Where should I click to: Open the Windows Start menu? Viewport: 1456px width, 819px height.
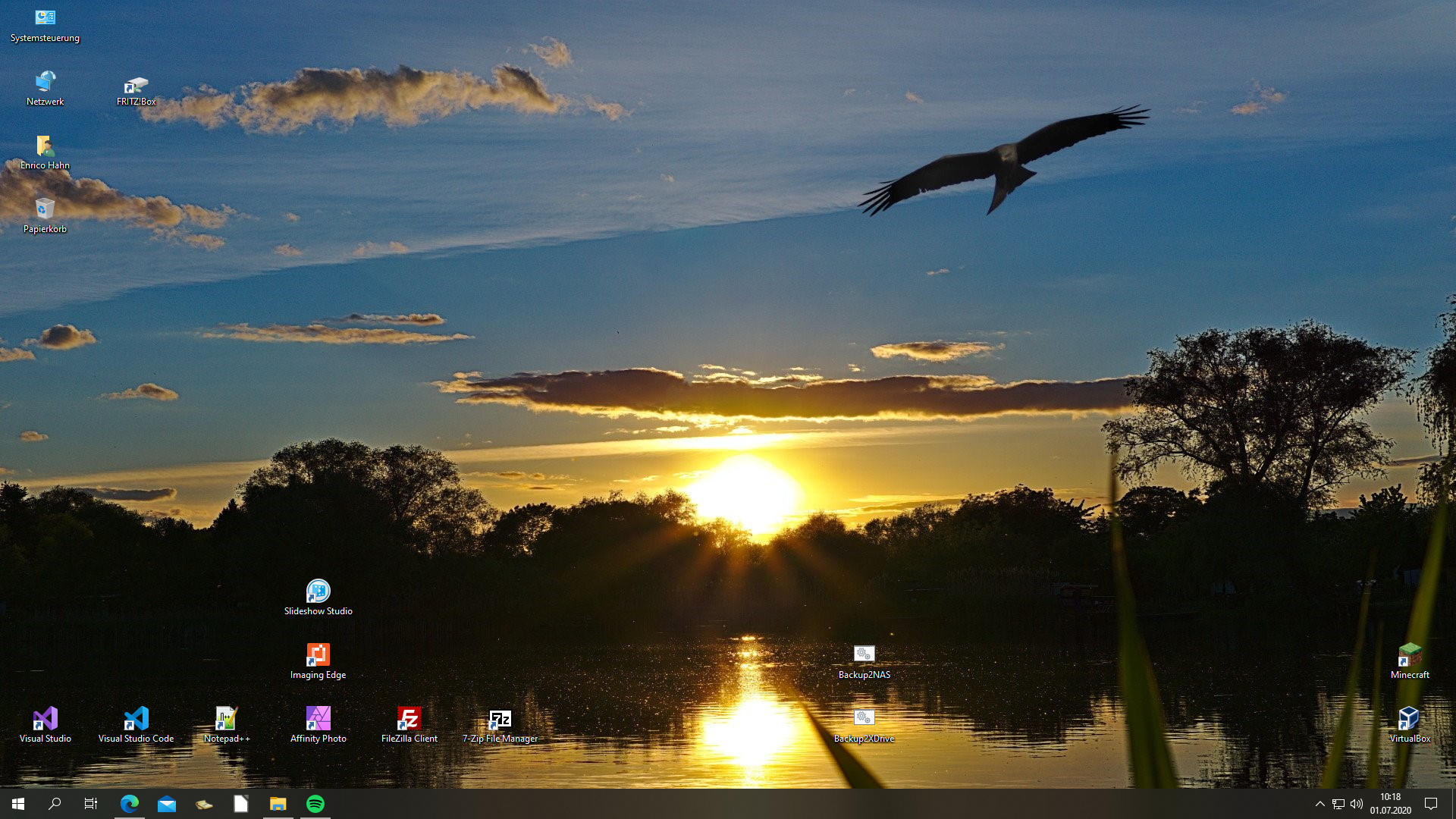point(18,804)
